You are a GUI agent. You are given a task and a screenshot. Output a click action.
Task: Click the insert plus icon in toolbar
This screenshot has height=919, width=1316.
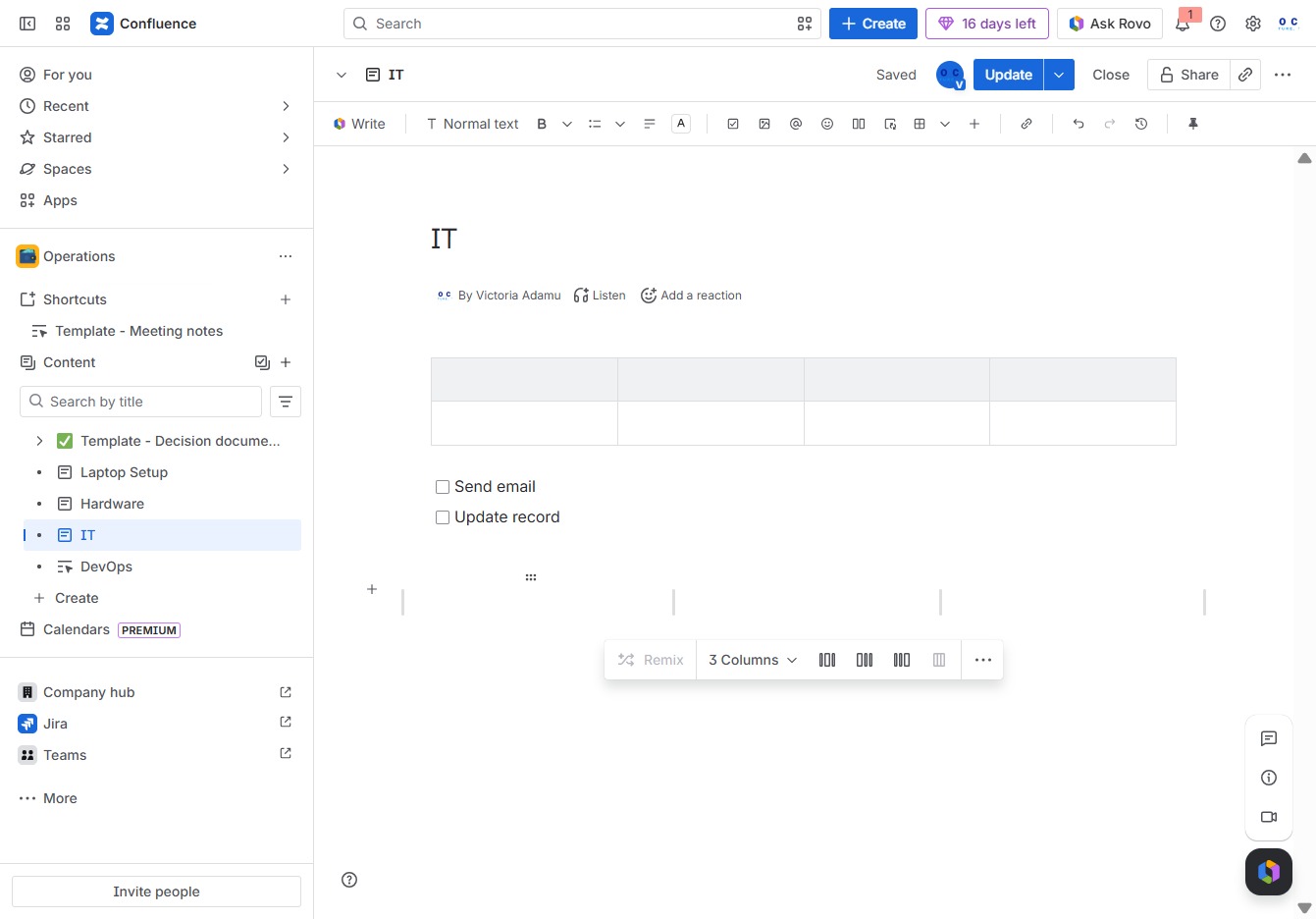tap(974, 124)
